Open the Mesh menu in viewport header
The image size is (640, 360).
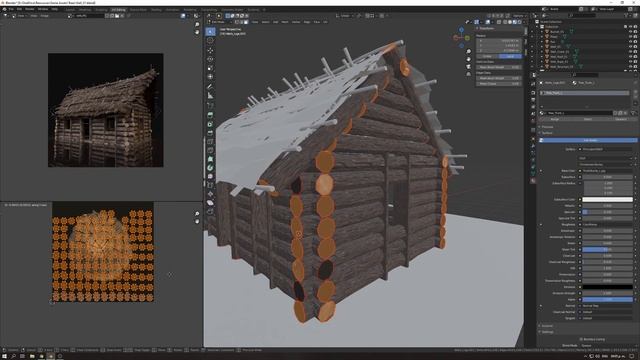(285, 22)
